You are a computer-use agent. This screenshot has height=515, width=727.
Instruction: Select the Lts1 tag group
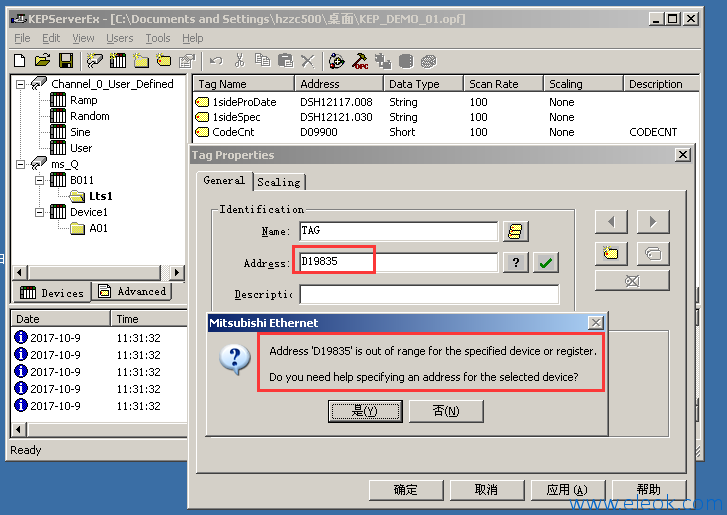(x=101, y=196)
